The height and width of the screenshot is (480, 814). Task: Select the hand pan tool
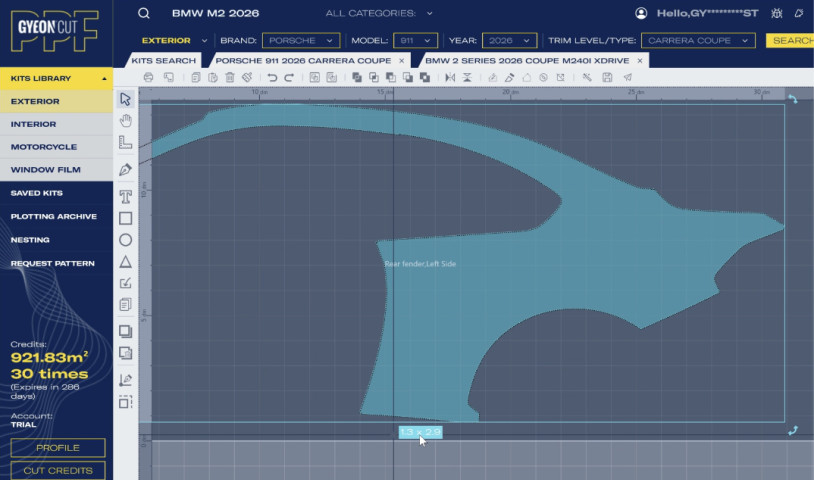(125, 120)
